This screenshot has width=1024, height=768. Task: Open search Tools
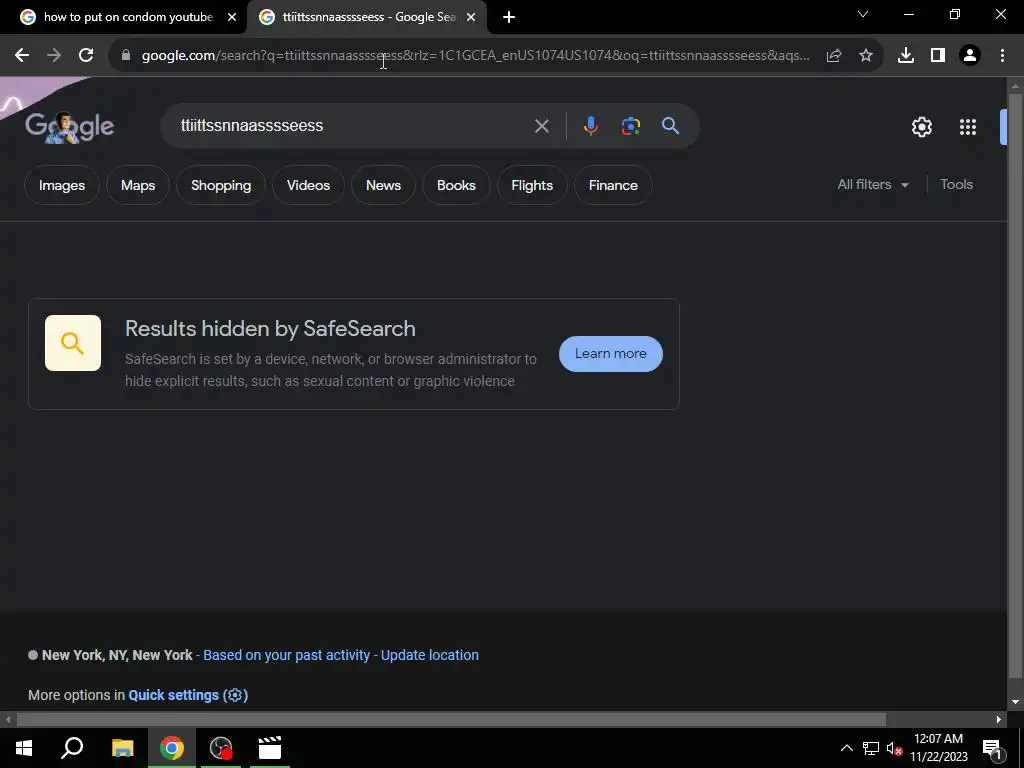point(956,185)
